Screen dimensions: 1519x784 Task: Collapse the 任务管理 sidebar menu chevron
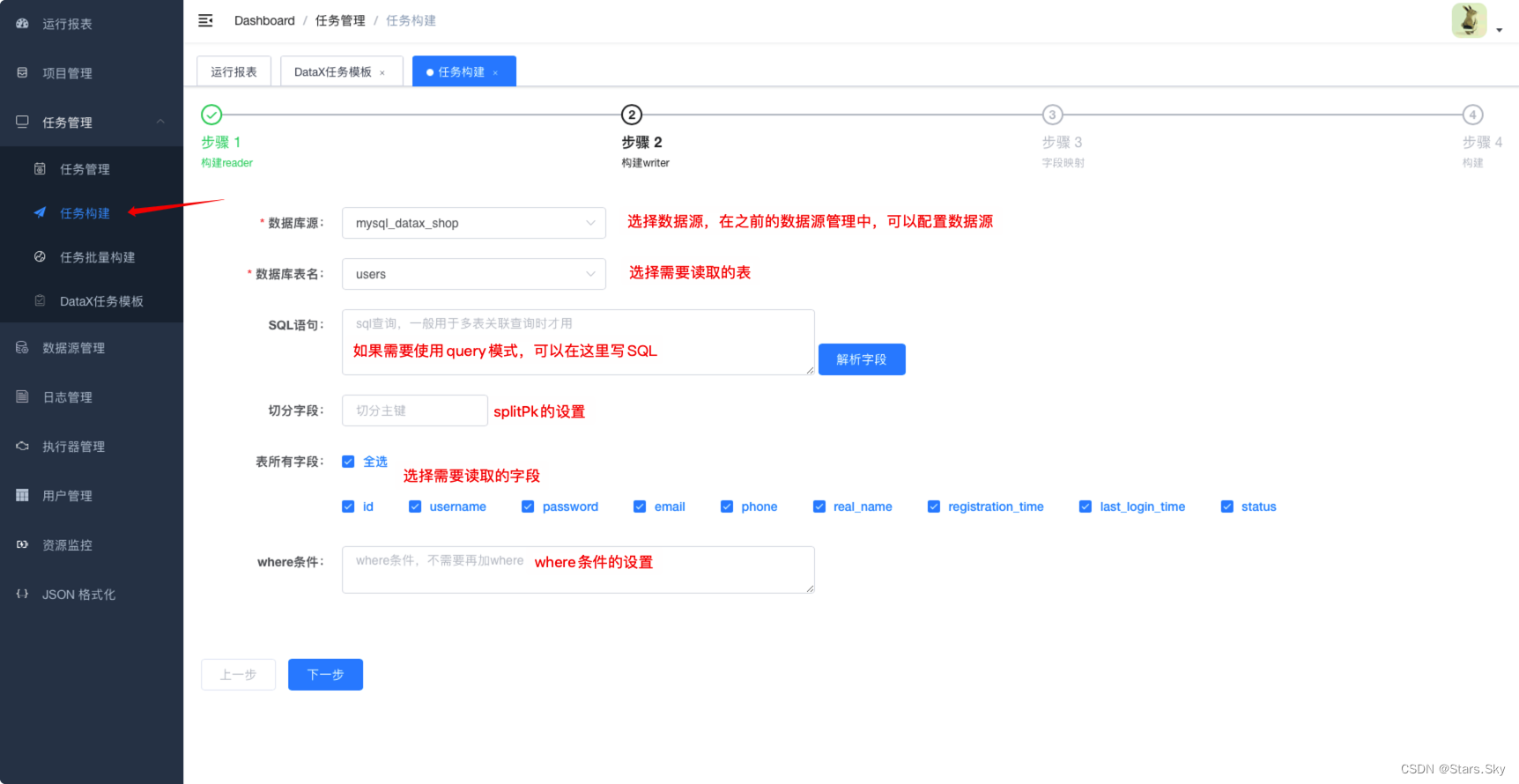160,122
